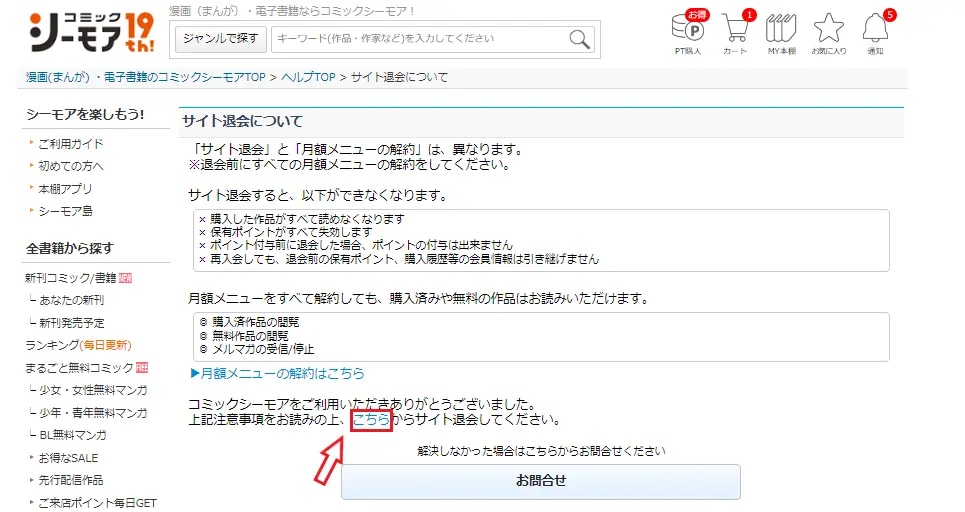Open the shopping cart icon

[x=735, y=31]
